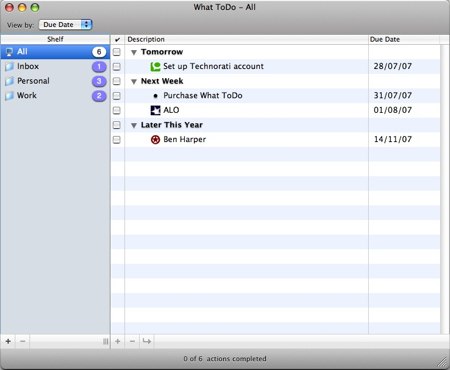The image size is (450, 370).
Task: Click the Inbox count badge showing 1
Action: point(99,66)
